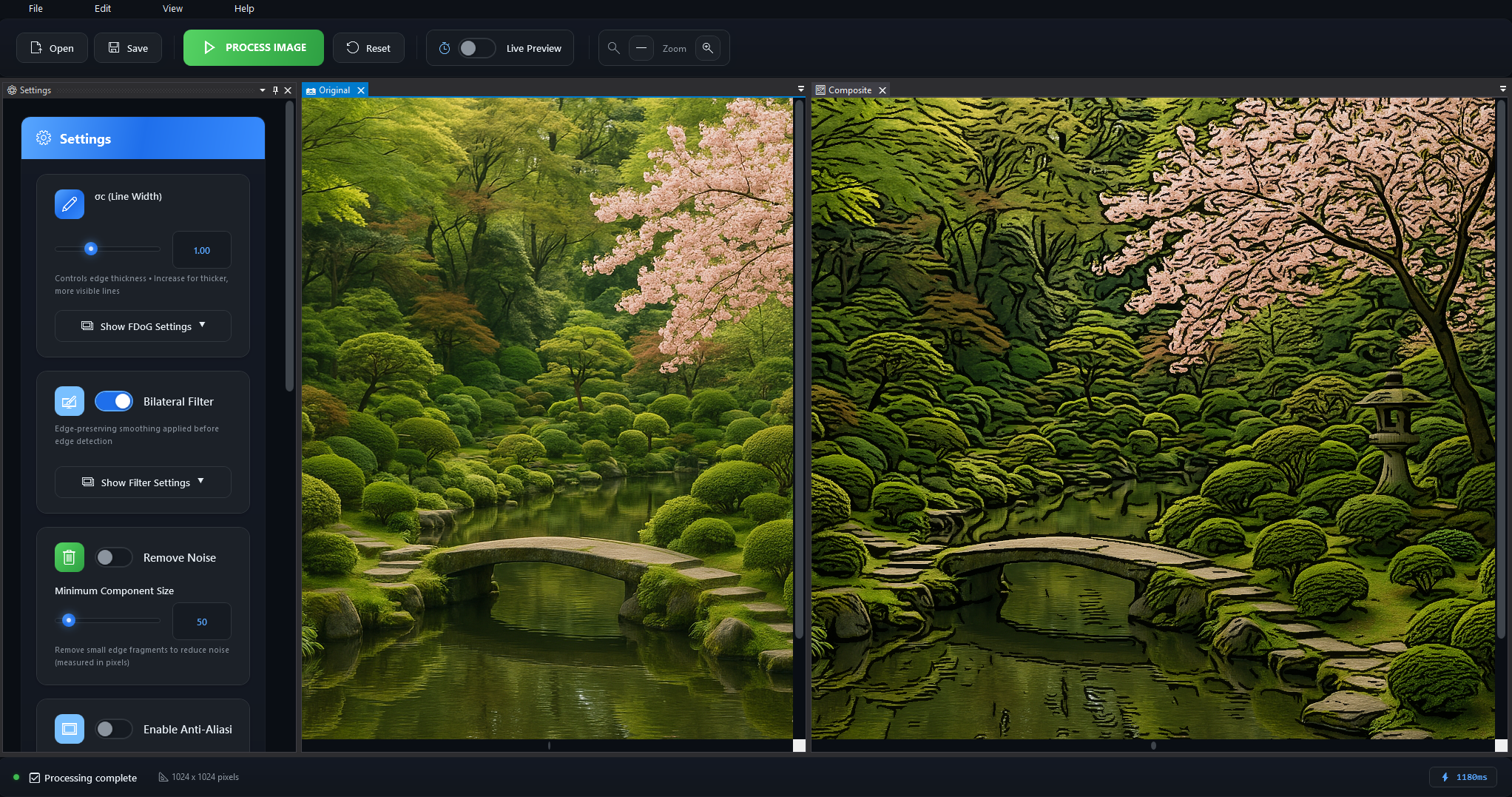Image resolution: width=1512 pixels, height=797 pixels.
Task: Disable the Bilateral Filter toggle
Action: [x=114, y=401]
